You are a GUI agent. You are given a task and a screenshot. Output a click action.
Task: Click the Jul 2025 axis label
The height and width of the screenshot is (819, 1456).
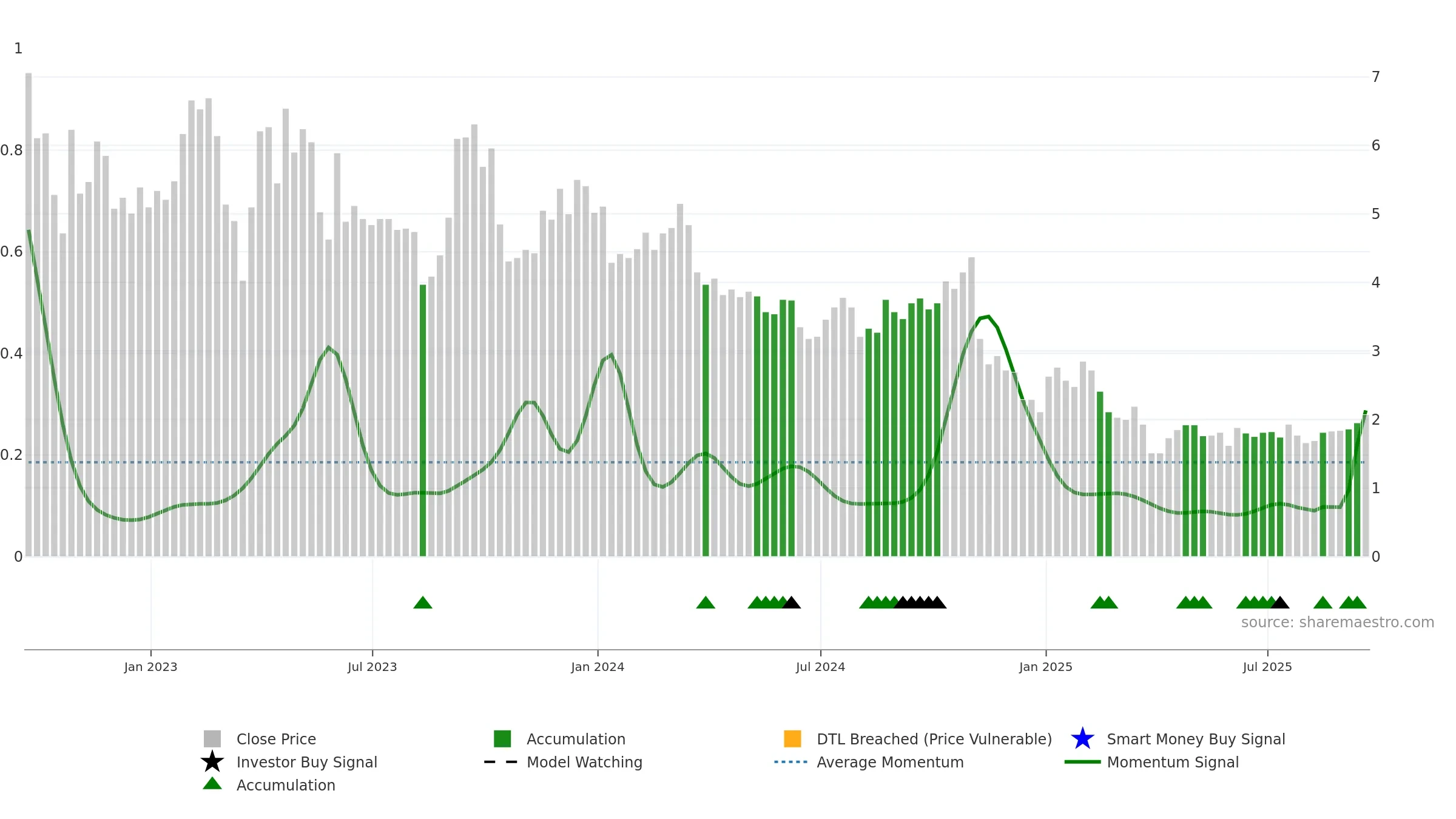[x=1267, y=667]
